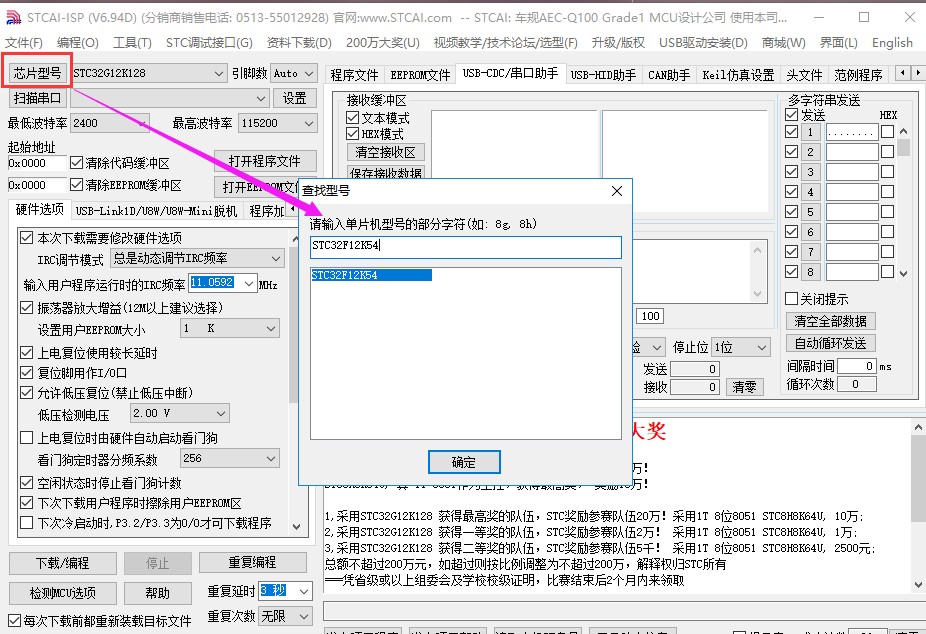The image size is (926, 634).
Task: Click the tab strip scroll-left arrow
Action: point(903,73)
